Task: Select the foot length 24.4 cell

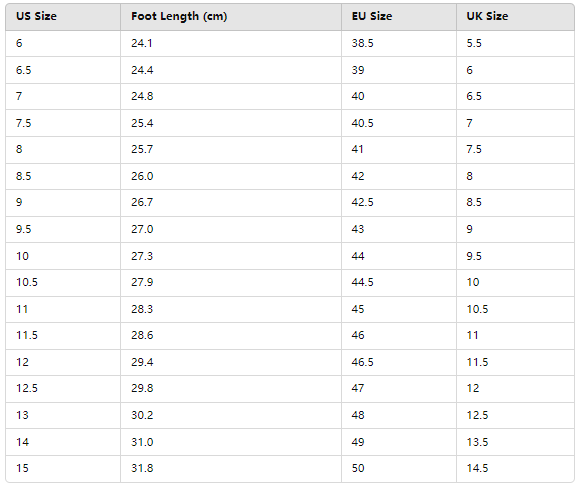Action: (x=231, y=70)
